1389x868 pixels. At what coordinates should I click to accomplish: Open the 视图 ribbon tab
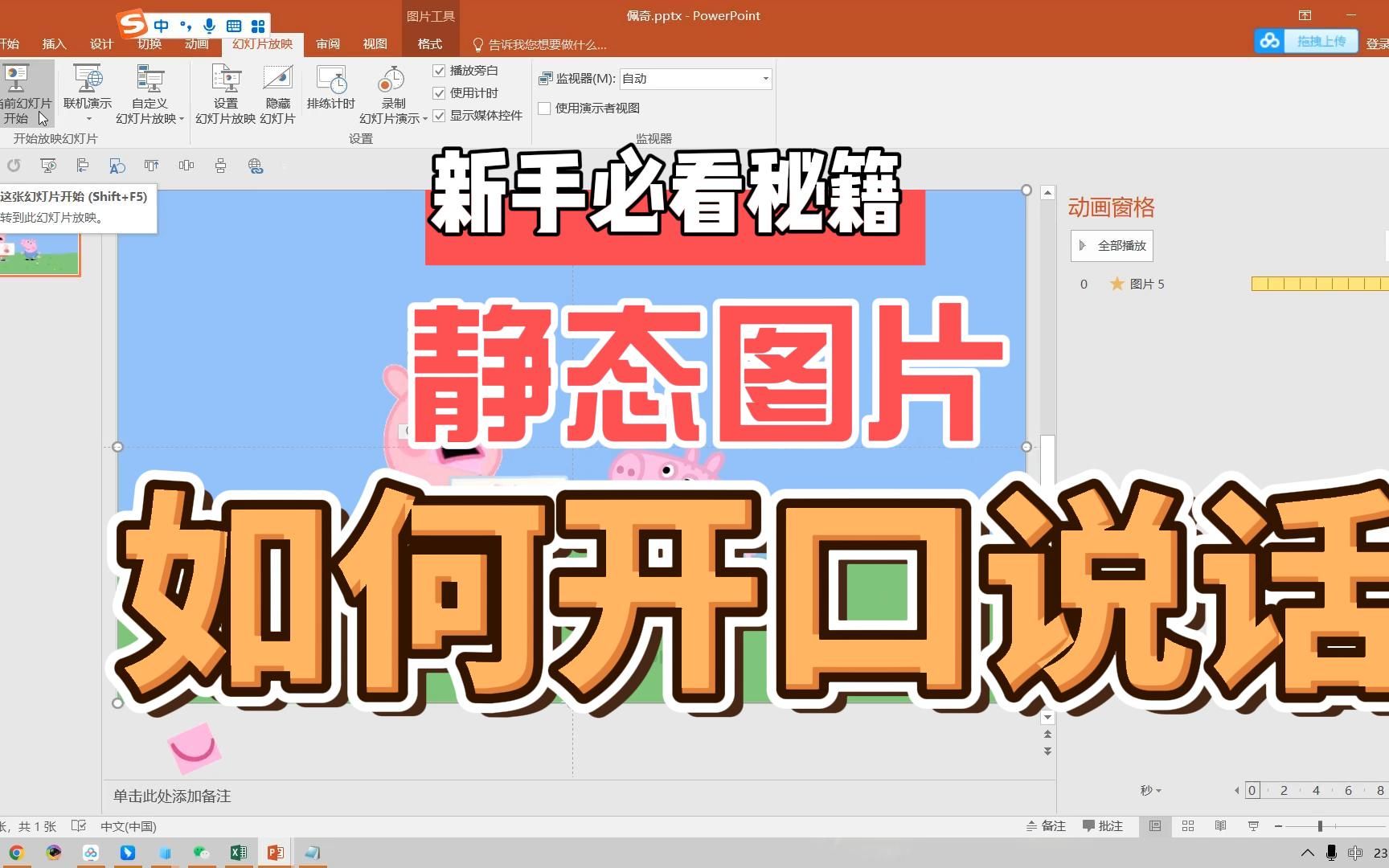(375, 44)
